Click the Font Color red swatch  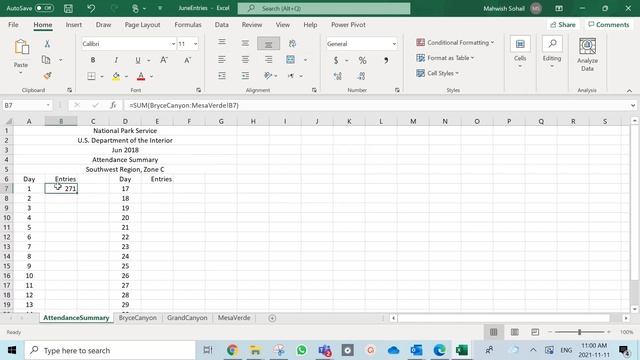pyautogui.click(x=141, y=76)
